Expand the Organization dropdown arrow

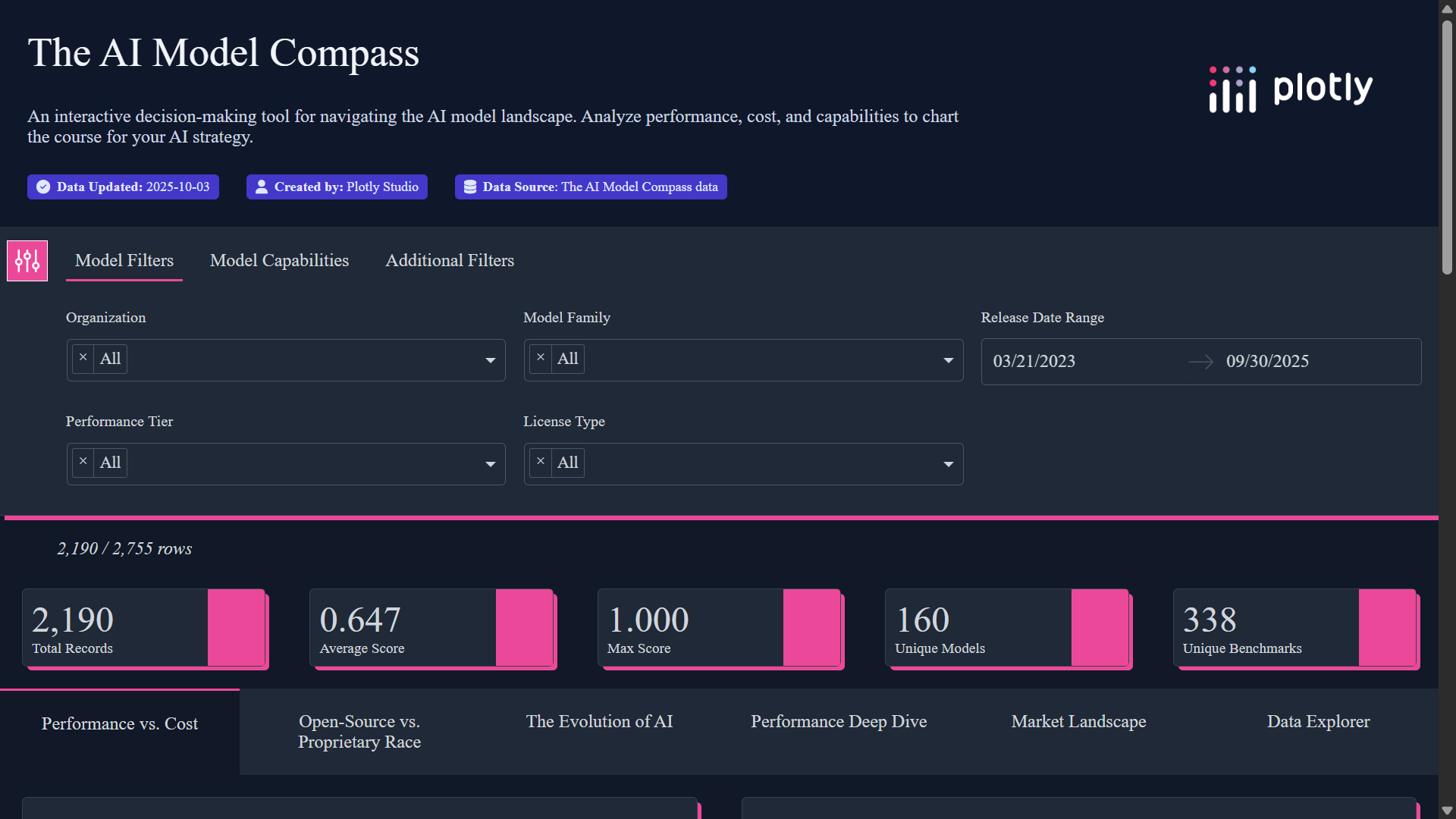click(490, 360)
